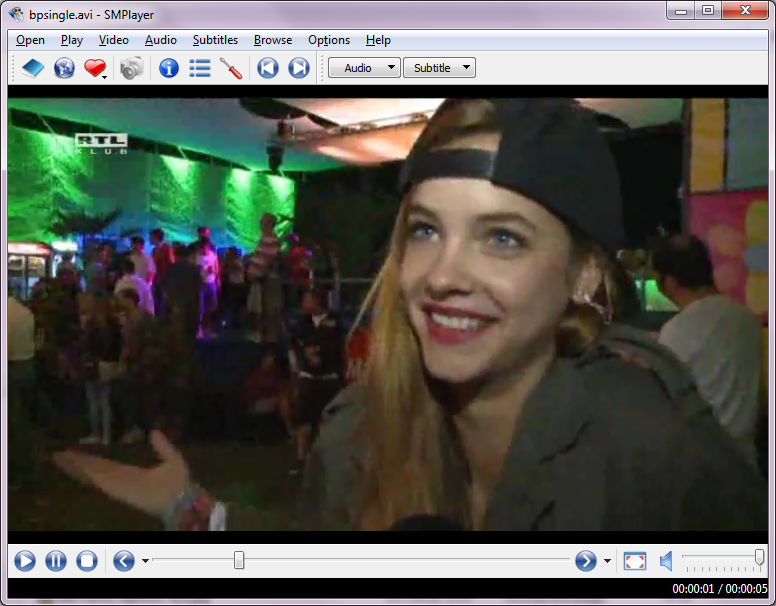Image resolution: width=776 pixels, height=606 pixels.
Task: Open the Audio track dropdown
Action: click(x=364, y=68)
